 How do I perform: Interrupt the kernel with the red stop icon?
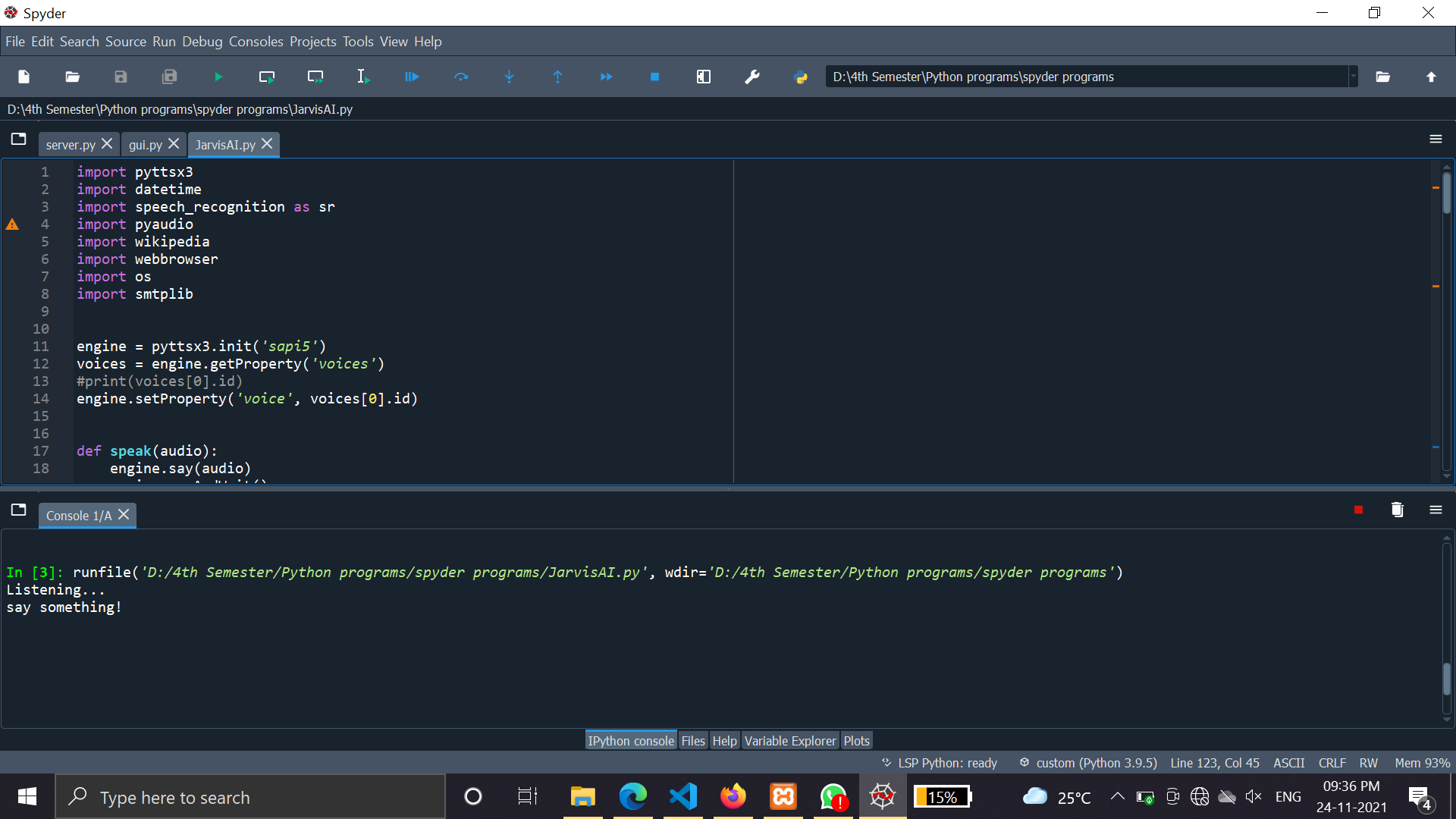pyautogui.click(x=1358, y=510)
